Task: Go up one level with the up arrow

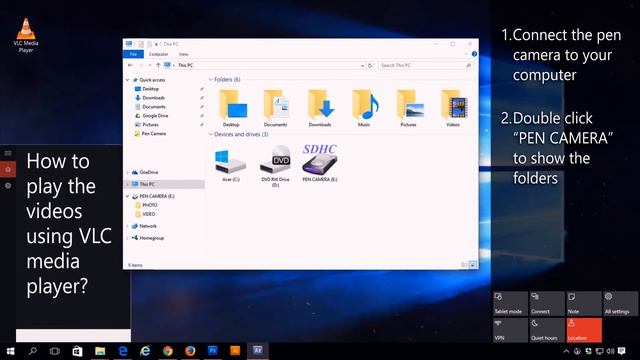Action: pyautogui.click(x=158, y=65)
